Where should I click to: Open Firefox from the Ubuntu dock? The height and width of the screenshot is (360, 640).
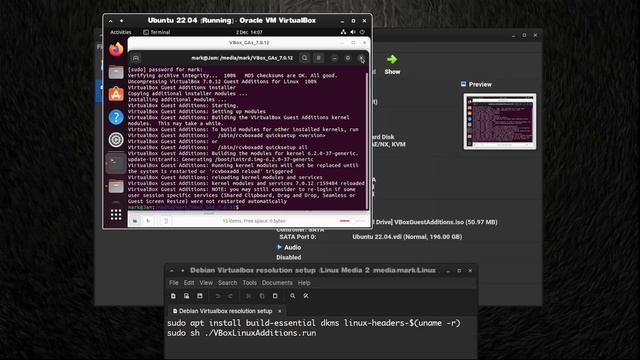point(116,49)
